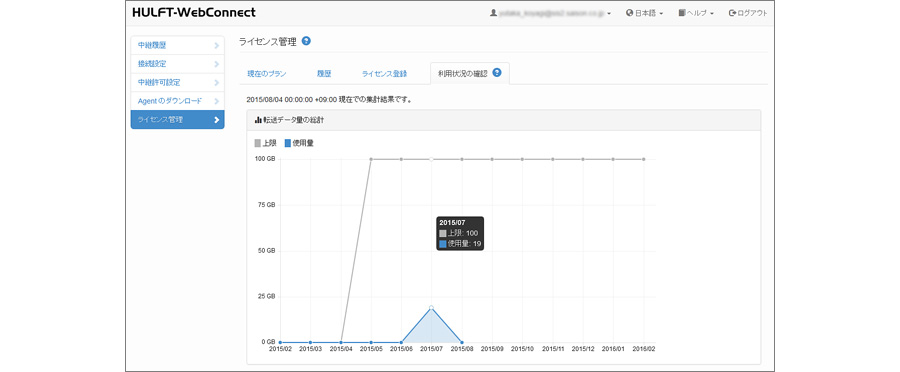
Task: Click the 上限 data point at 2015/05
Action: coord(371,159)
